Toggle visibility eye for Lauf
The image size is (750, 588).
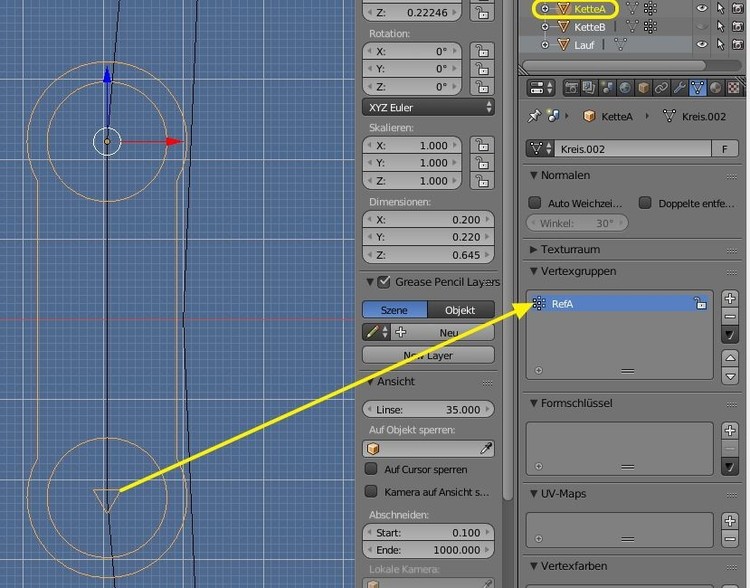click(x=702, y=44)
